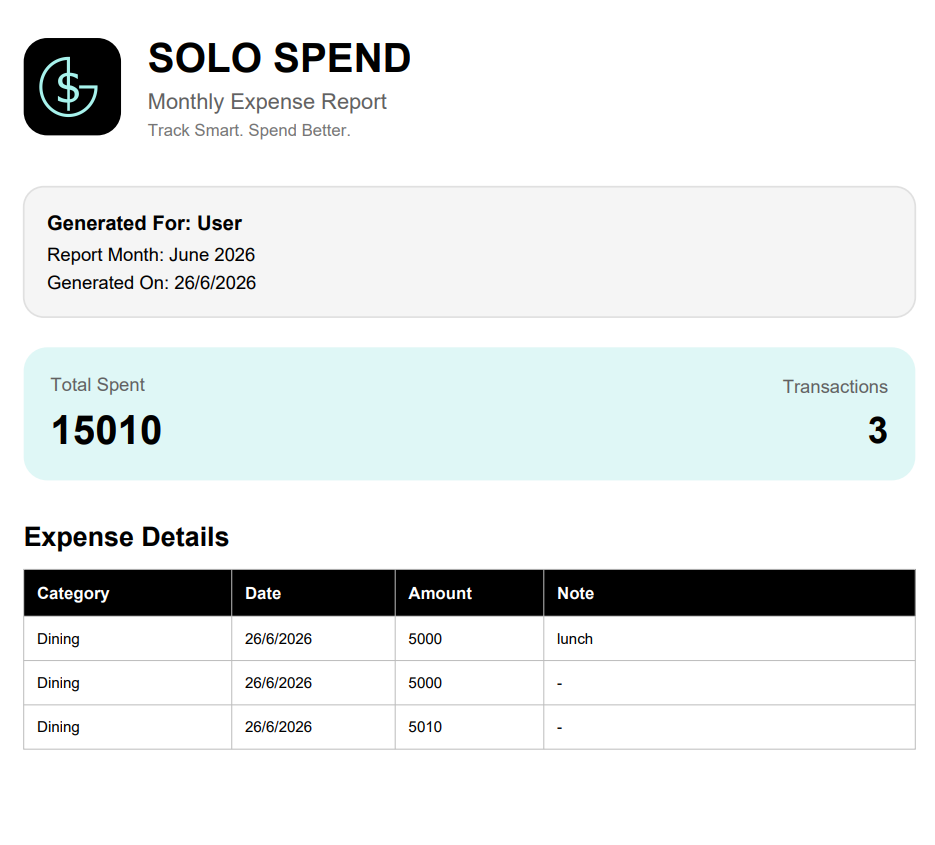Click the total amount 15010
935x845 pixels.
coord(107,430)
